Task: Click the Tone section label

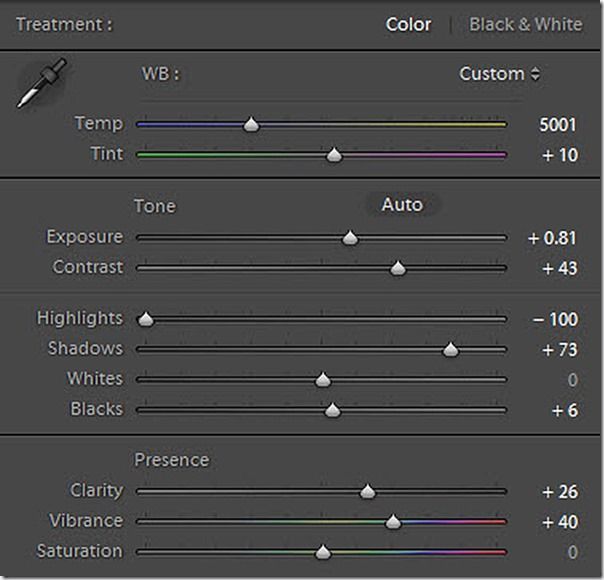Action: tap(154, 206)
